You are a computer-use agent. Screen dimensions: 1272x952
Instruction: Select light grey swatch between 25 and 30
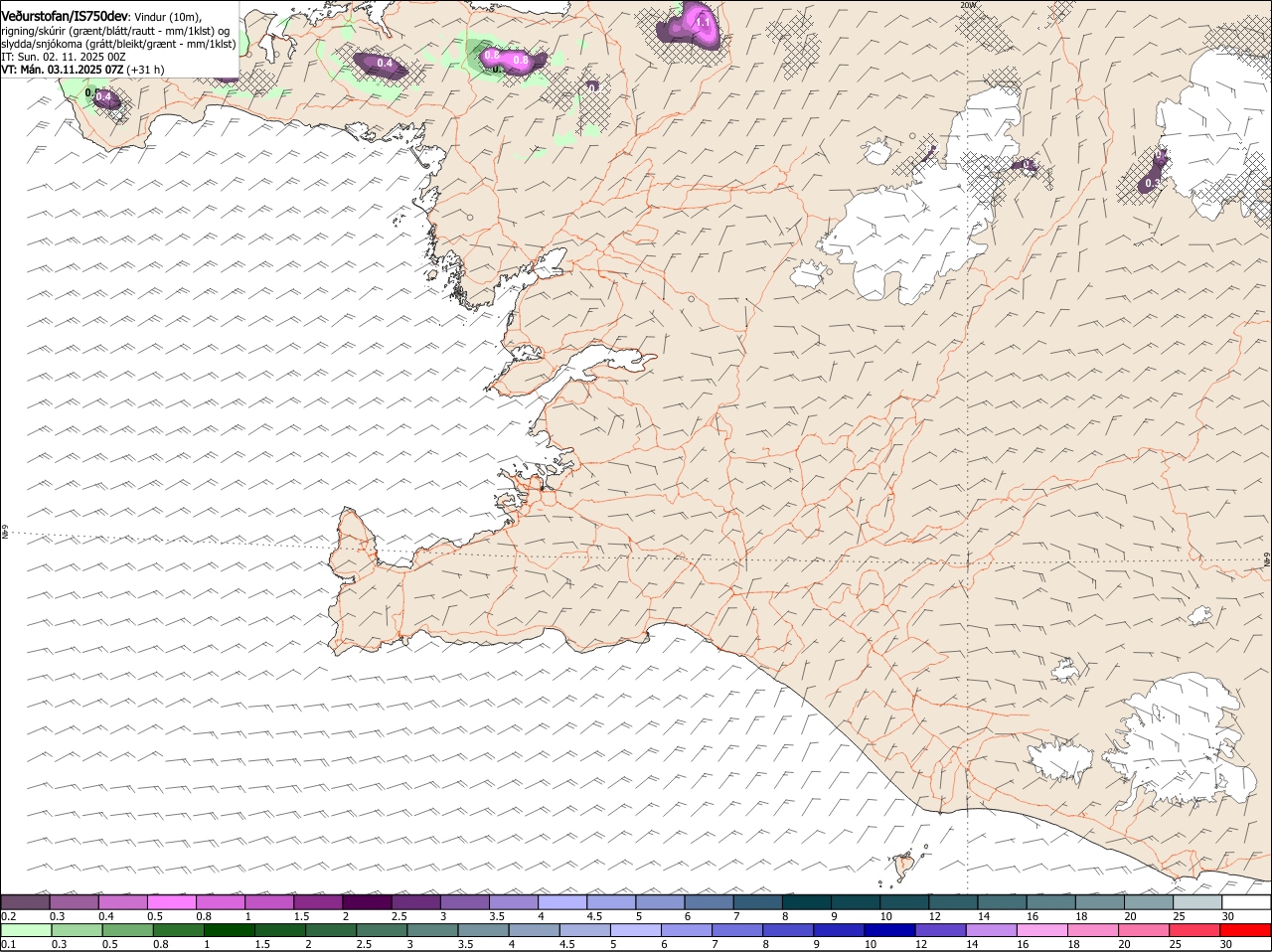[1195, 901]
